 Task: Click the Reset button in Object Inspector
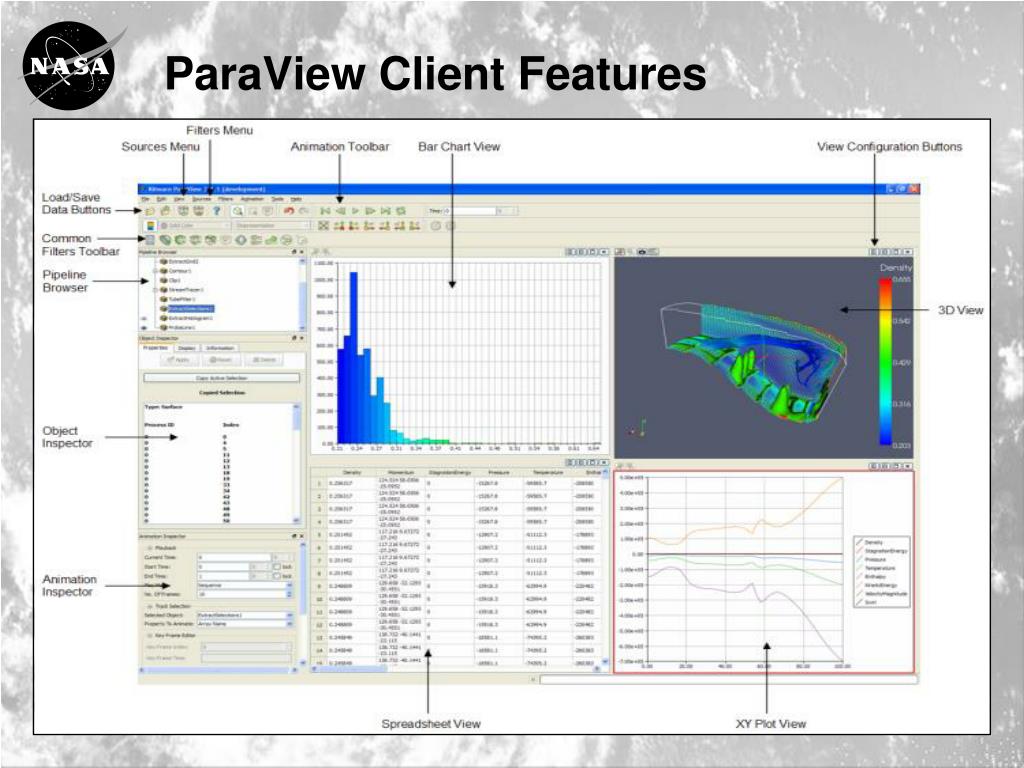(221, 360)
